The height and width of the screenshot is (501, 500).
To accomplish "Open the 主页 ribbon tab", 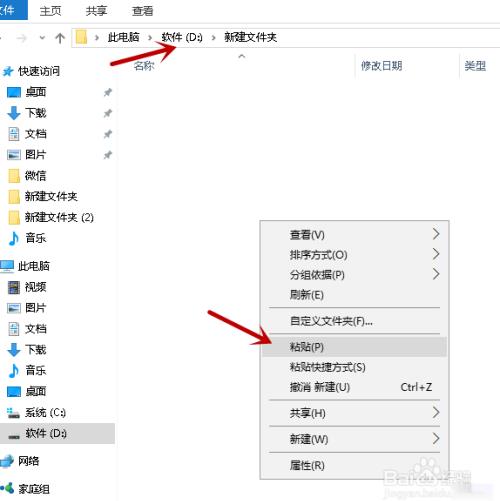I will tap(50, 11).
